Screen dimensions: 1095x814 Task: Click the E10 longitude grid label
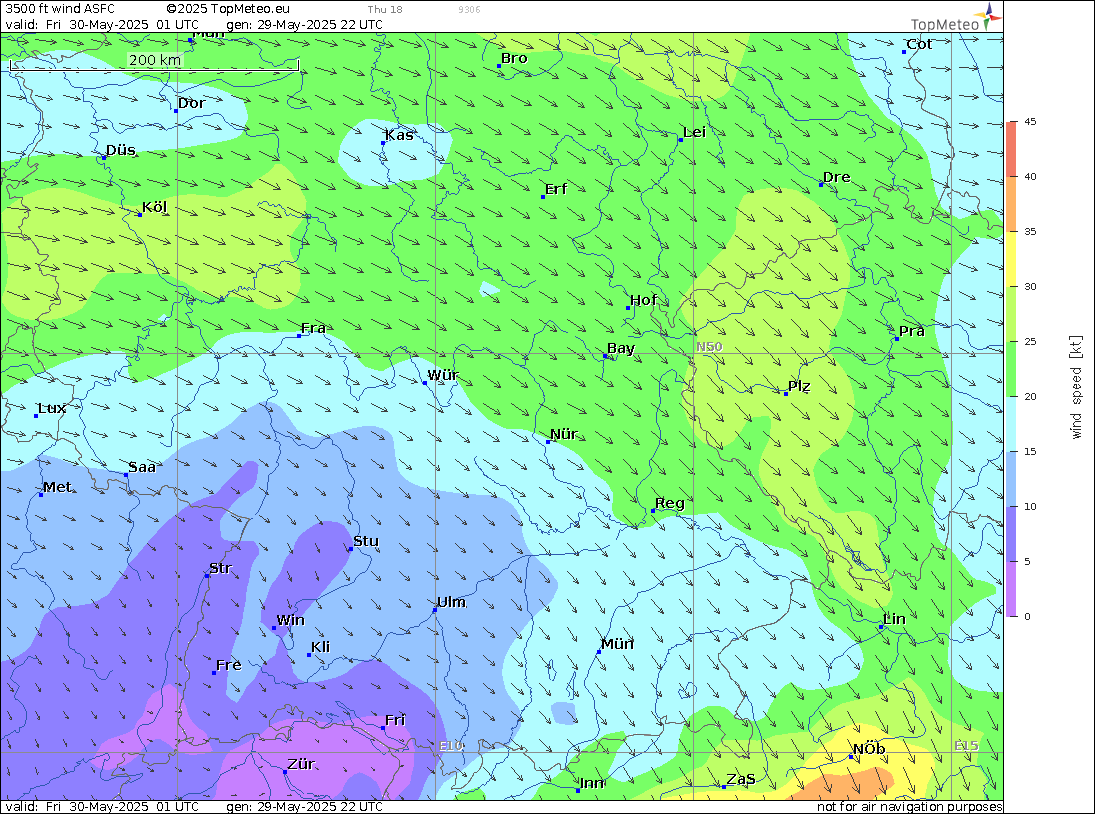pos(451,746)
